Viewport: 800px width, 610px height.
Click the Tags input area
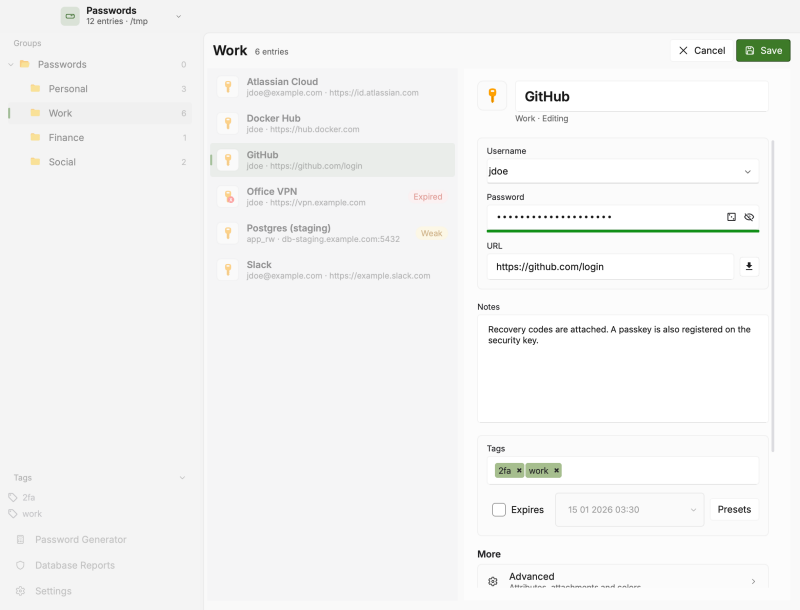[622, 470]
